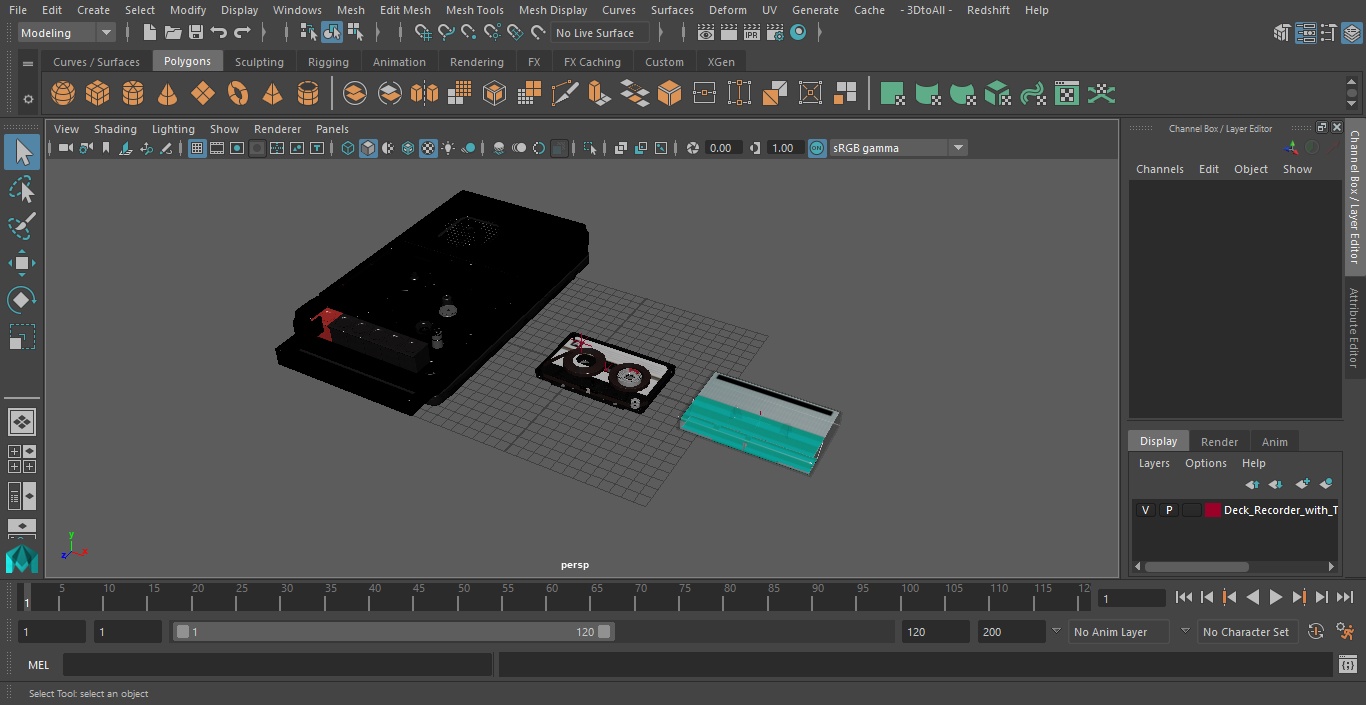Toggle isolate select in viewport
This screenshot has height=705, width=1366.
589,148
